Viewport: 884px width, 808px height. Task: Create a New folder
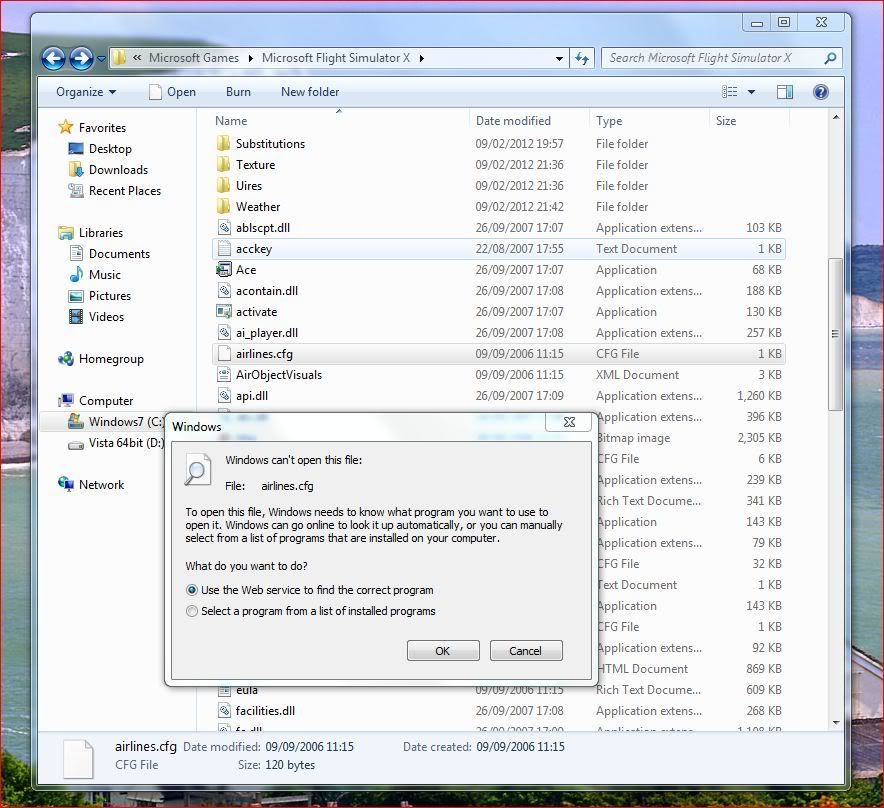point(310,92)
